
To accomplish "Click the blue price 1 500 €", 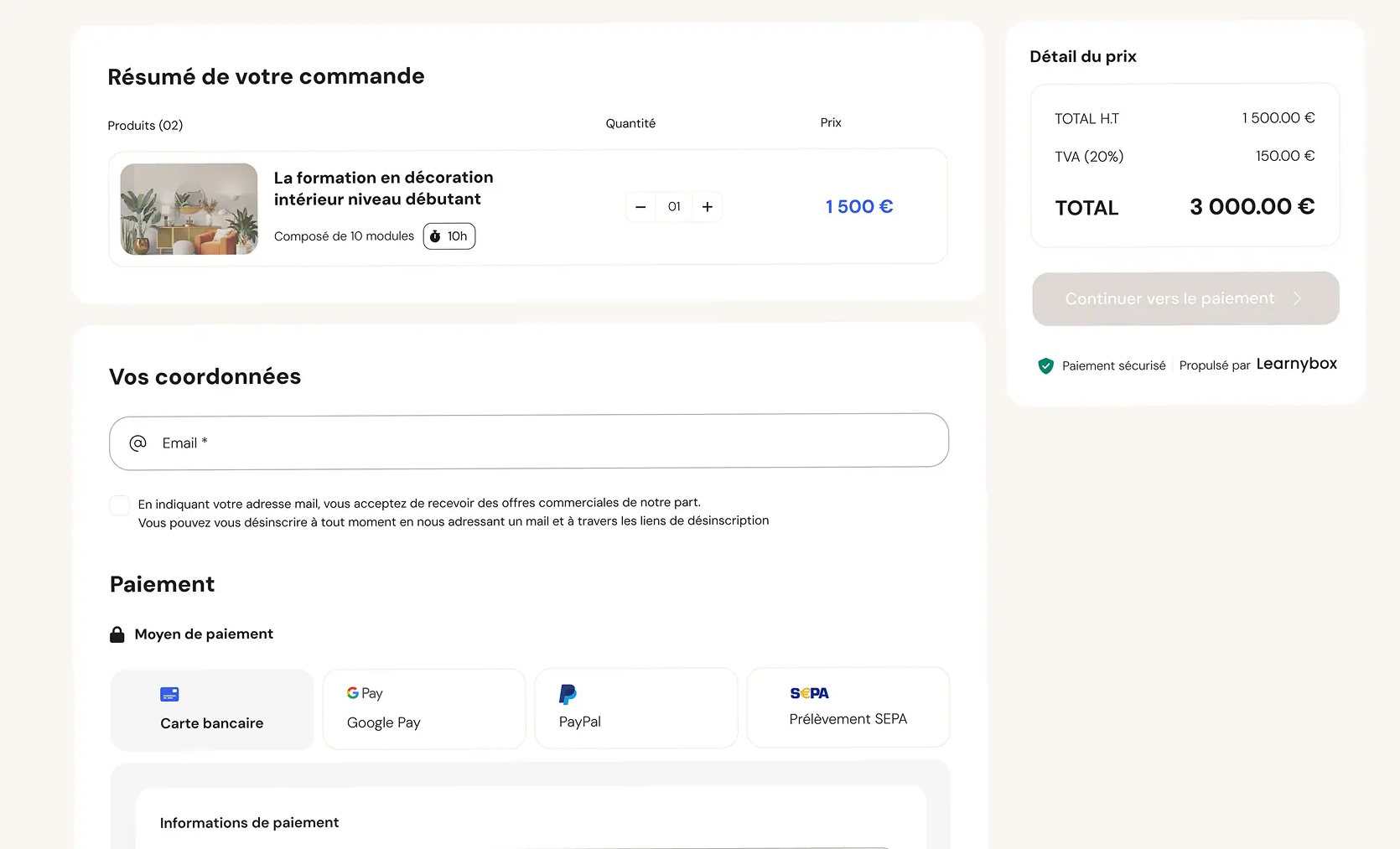I will pos(859,207).
